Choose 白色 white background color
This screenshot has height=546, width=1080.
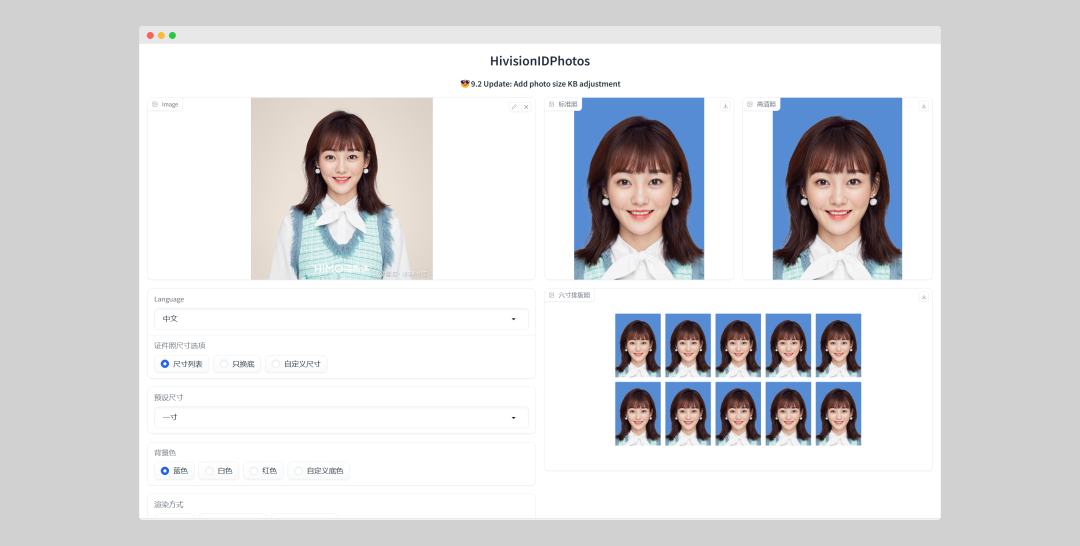(218, 471)
